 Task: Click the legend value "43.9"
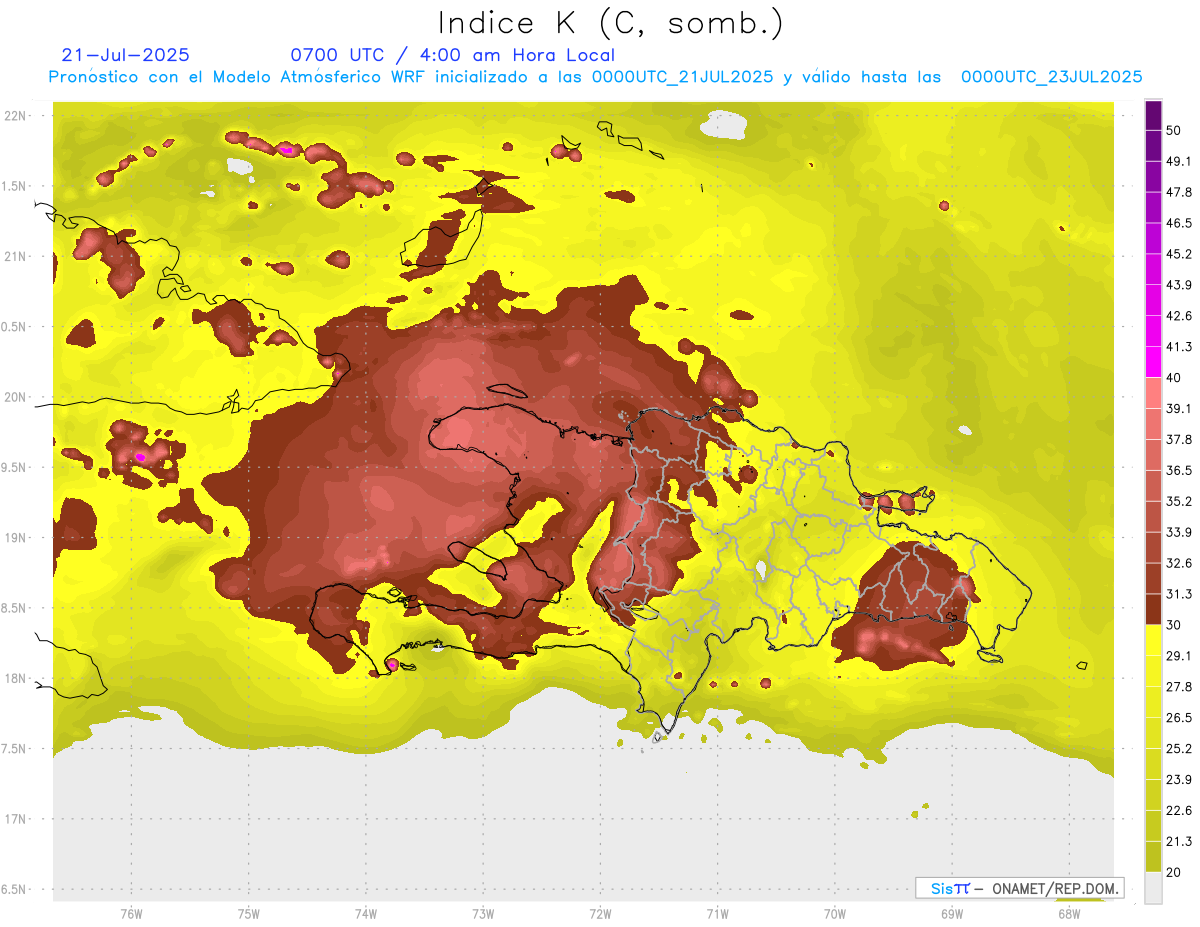click(1179, 285)
